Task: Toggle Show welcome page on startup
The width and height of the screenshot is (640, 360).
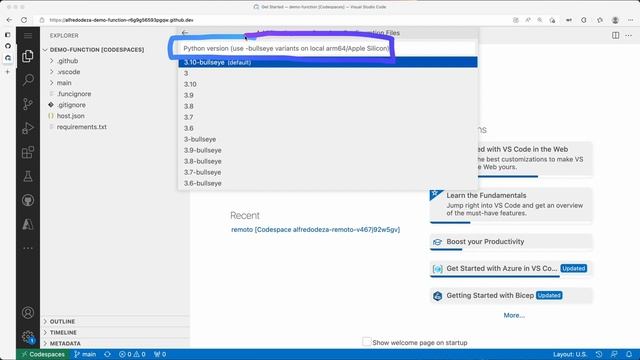Action: [x=367, y=342]
